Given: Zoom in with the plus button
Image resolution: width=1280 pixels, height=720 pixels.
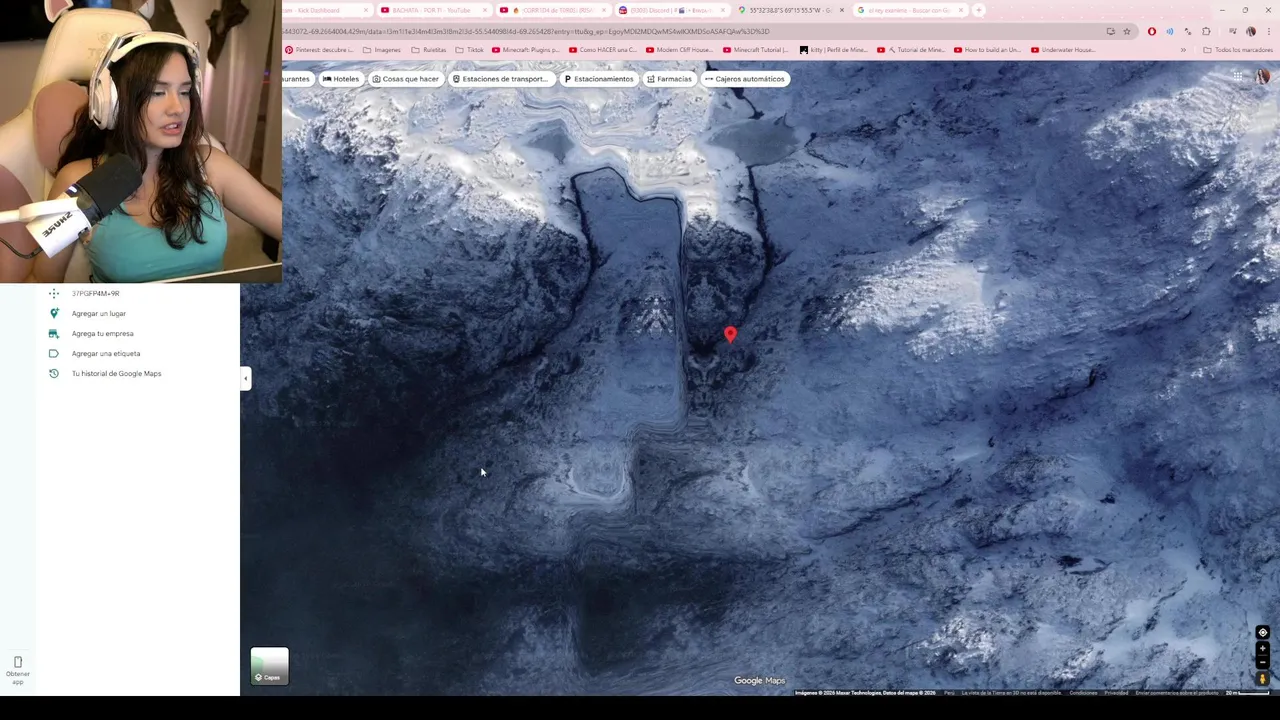Looking at the screenshot, I should [1262, 649].
